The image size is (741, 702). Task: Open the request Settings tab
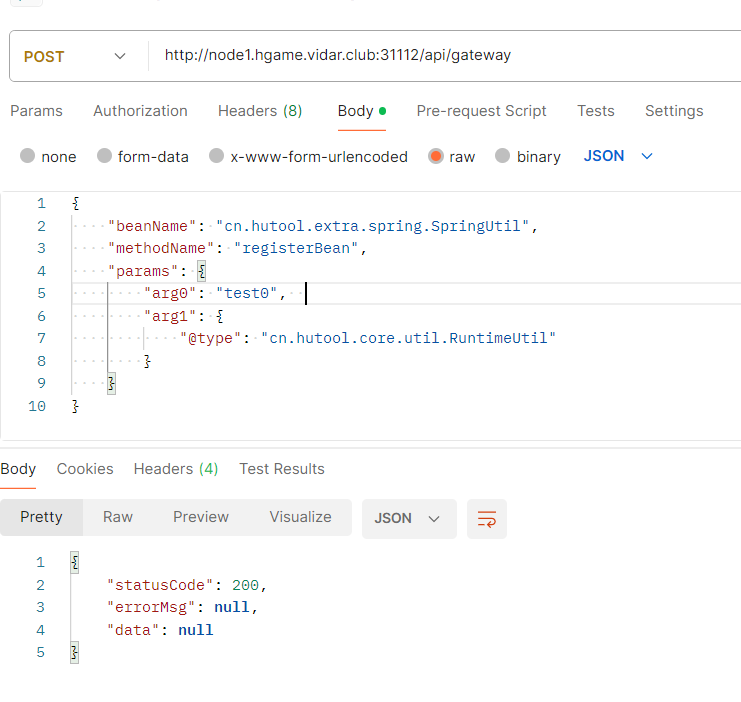click(x=673, y=111)
